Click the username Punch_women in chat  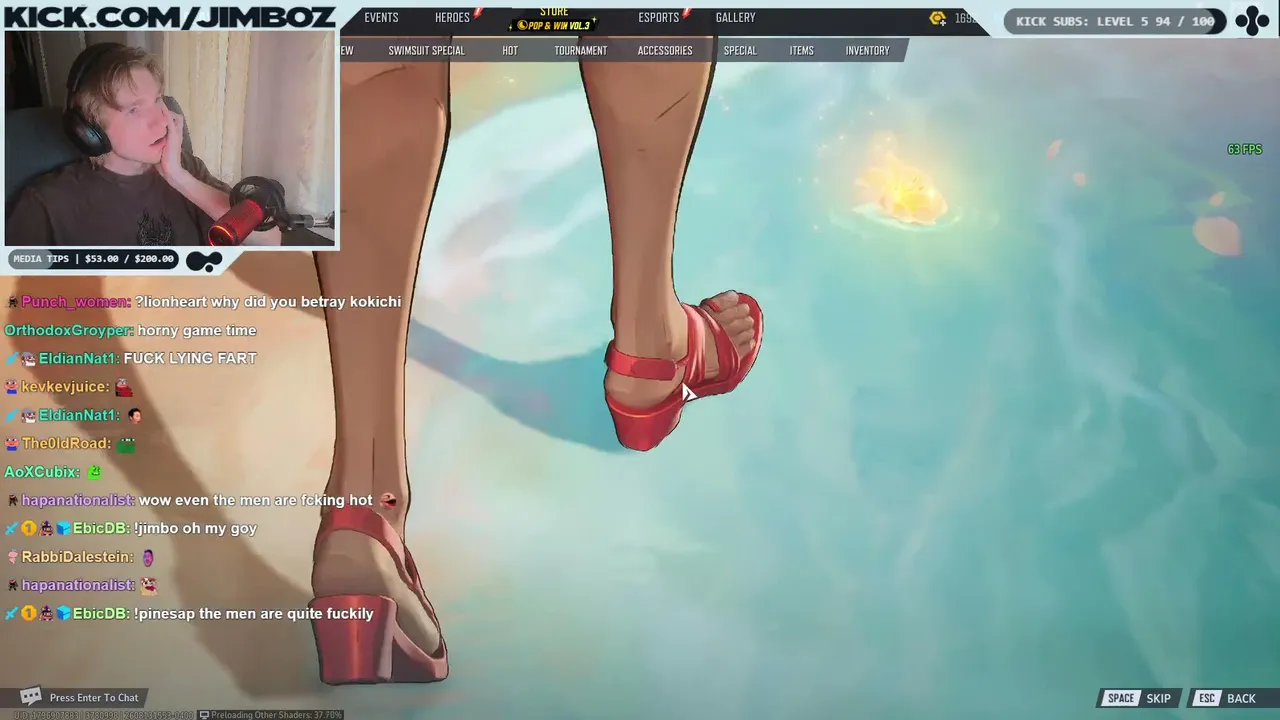(x=76, y=302)
